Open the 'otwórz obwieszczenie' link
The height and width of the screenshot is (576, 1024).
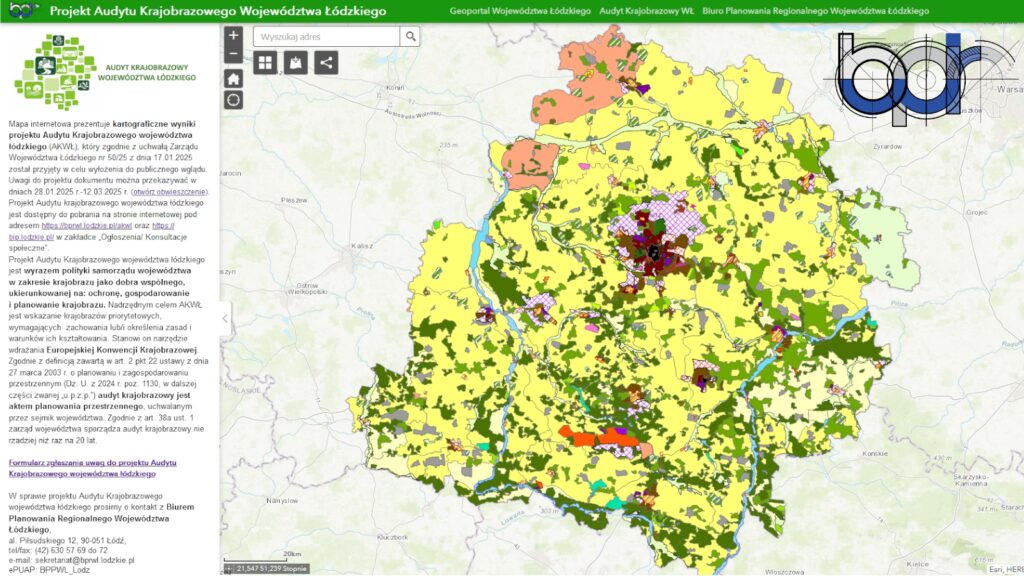click(x=172, y=191)
